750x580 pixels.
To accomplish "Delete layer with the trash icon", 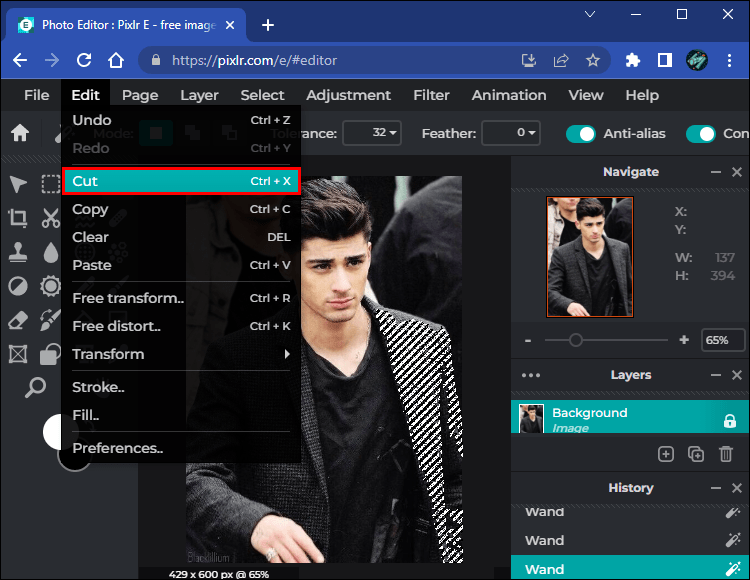I will 727,454.
